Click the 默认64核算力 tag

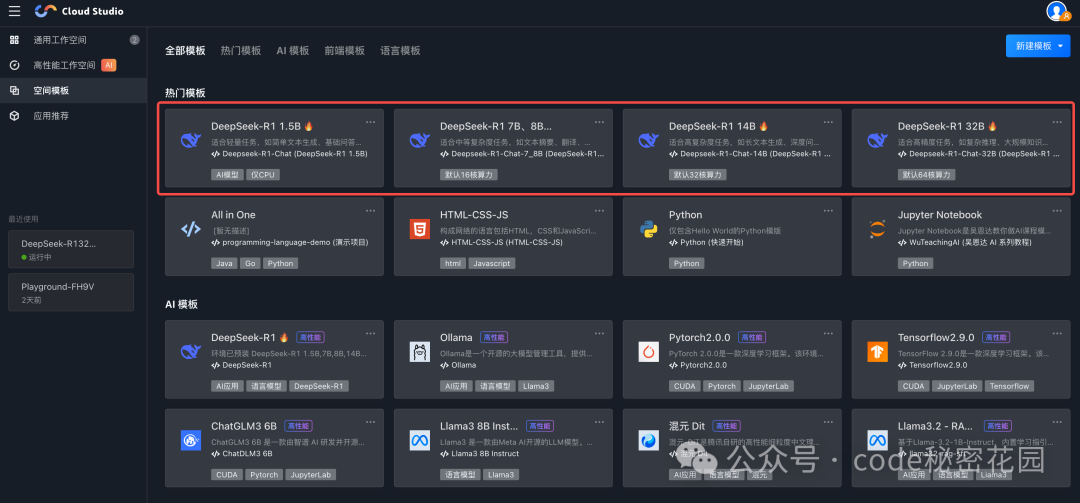pyautogui.click(x=926, y=175)
